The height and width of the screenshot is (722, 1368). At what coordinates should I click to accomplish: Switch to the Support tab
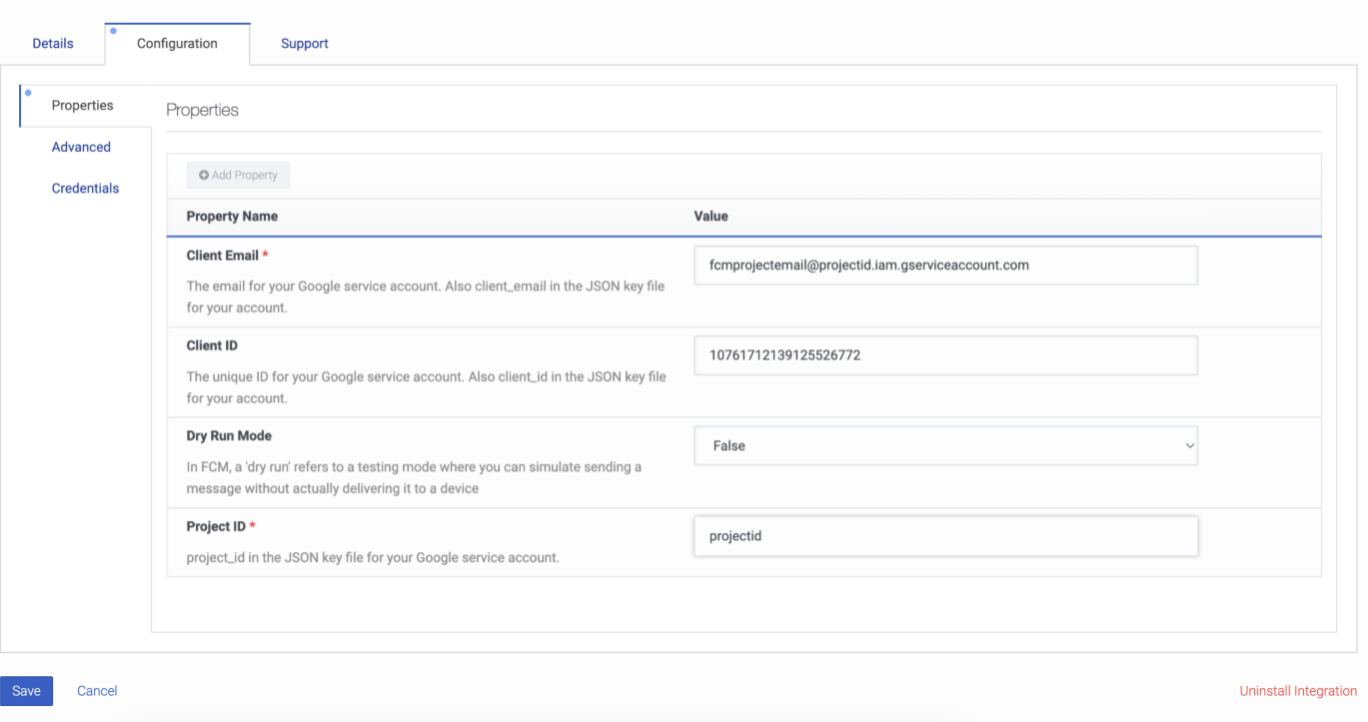point(304,44)
